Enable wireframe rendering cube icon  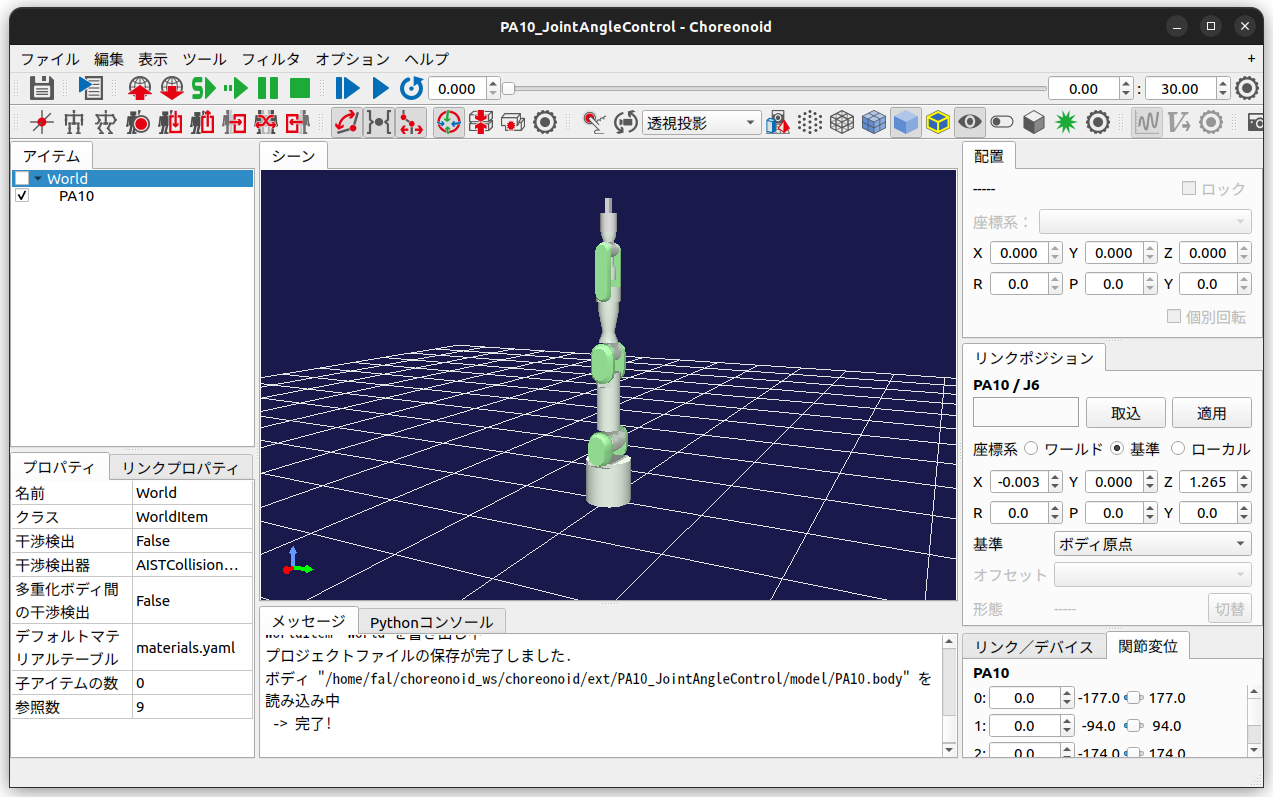tap(842, 122)
